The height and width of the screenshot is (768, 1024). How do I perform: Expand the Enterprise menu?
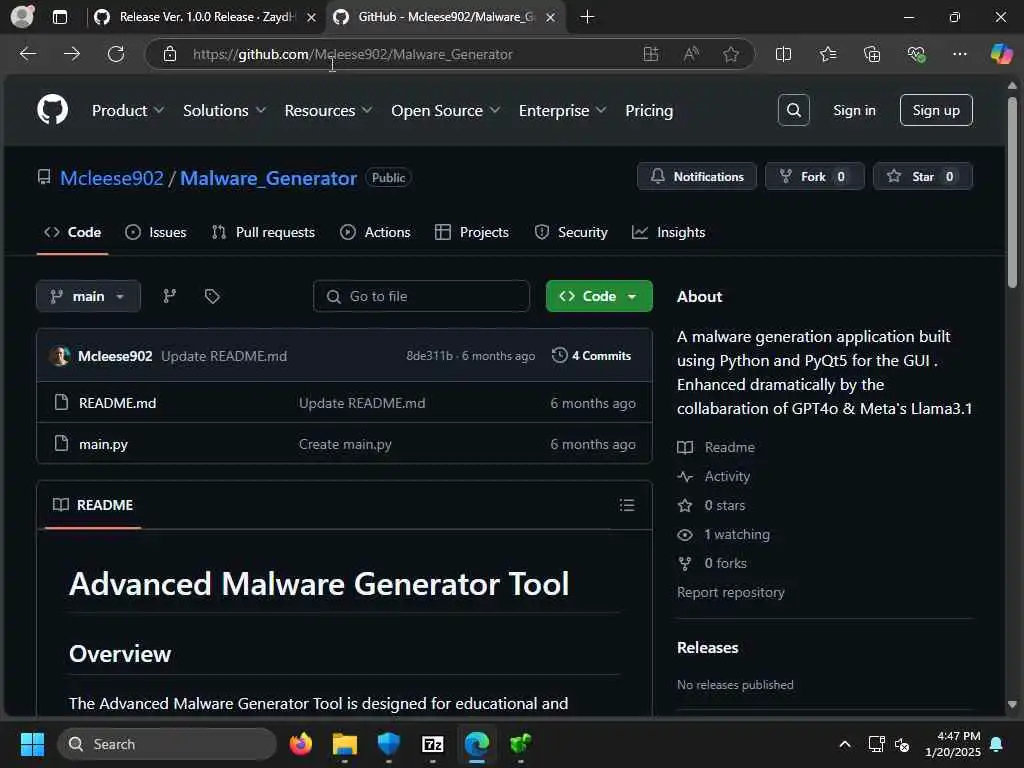tap(562, 110)
